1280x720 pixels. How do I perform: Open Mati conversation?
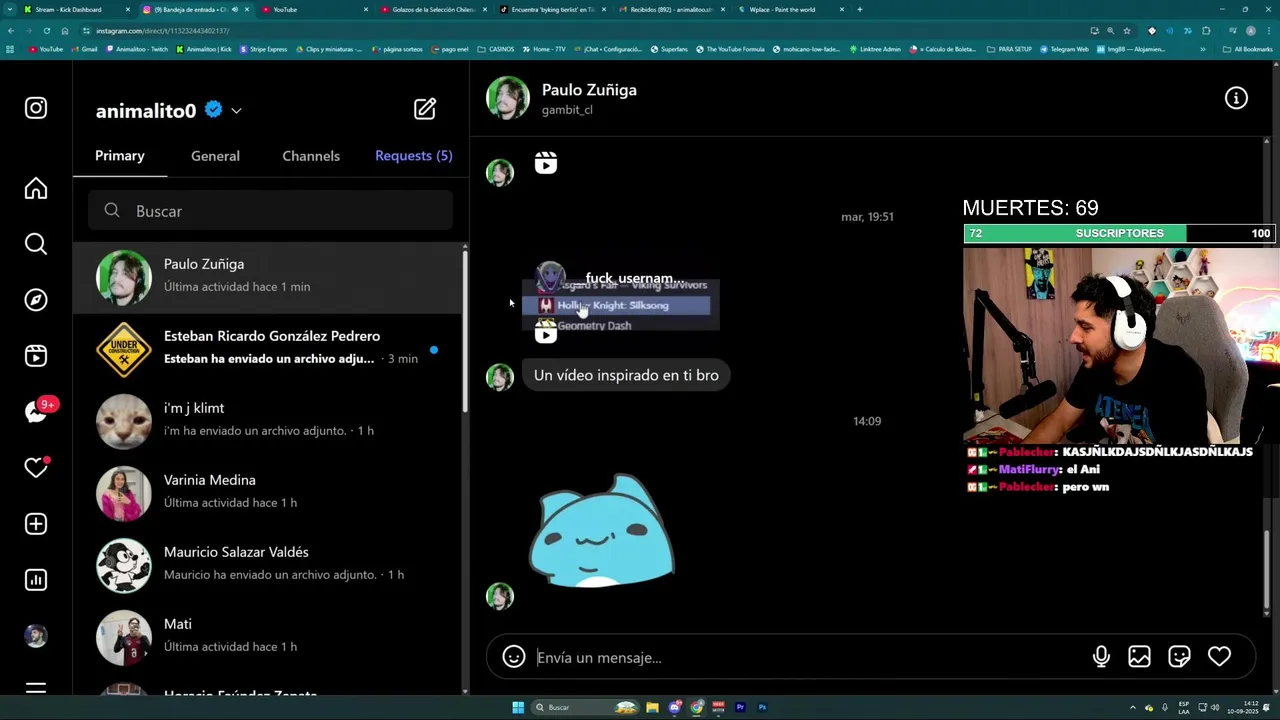[270, 637]
